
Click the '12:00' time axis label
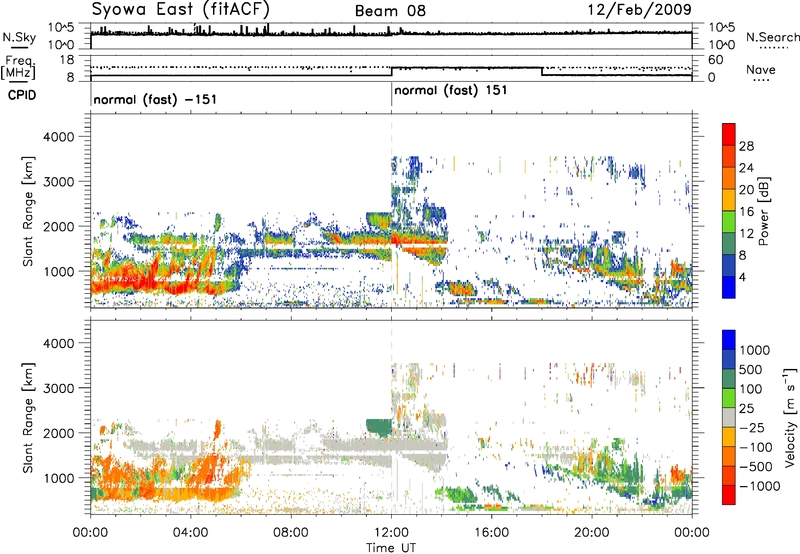pyautogui.click(x=391, y=533)
